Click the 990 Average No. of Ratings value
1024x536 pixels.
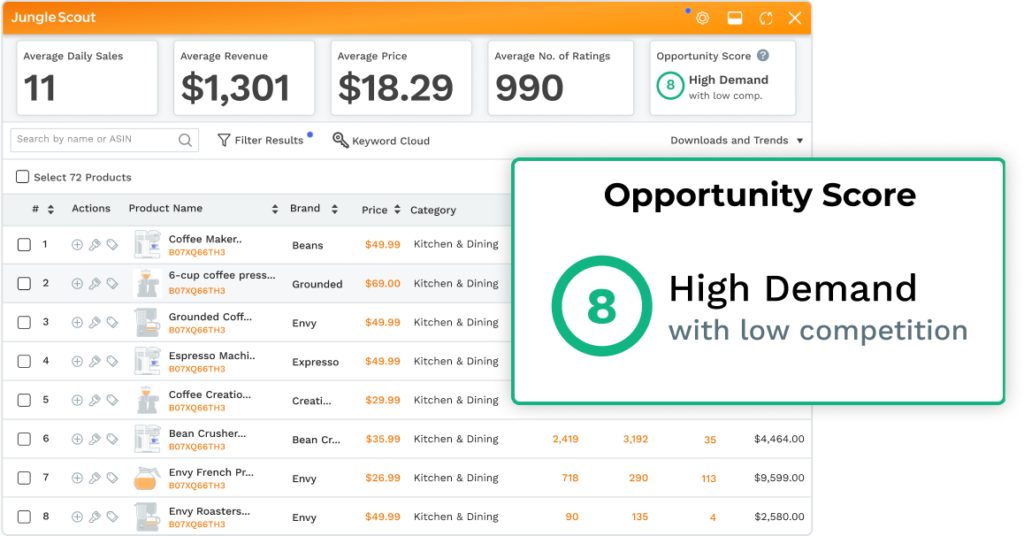coord(529,88)
